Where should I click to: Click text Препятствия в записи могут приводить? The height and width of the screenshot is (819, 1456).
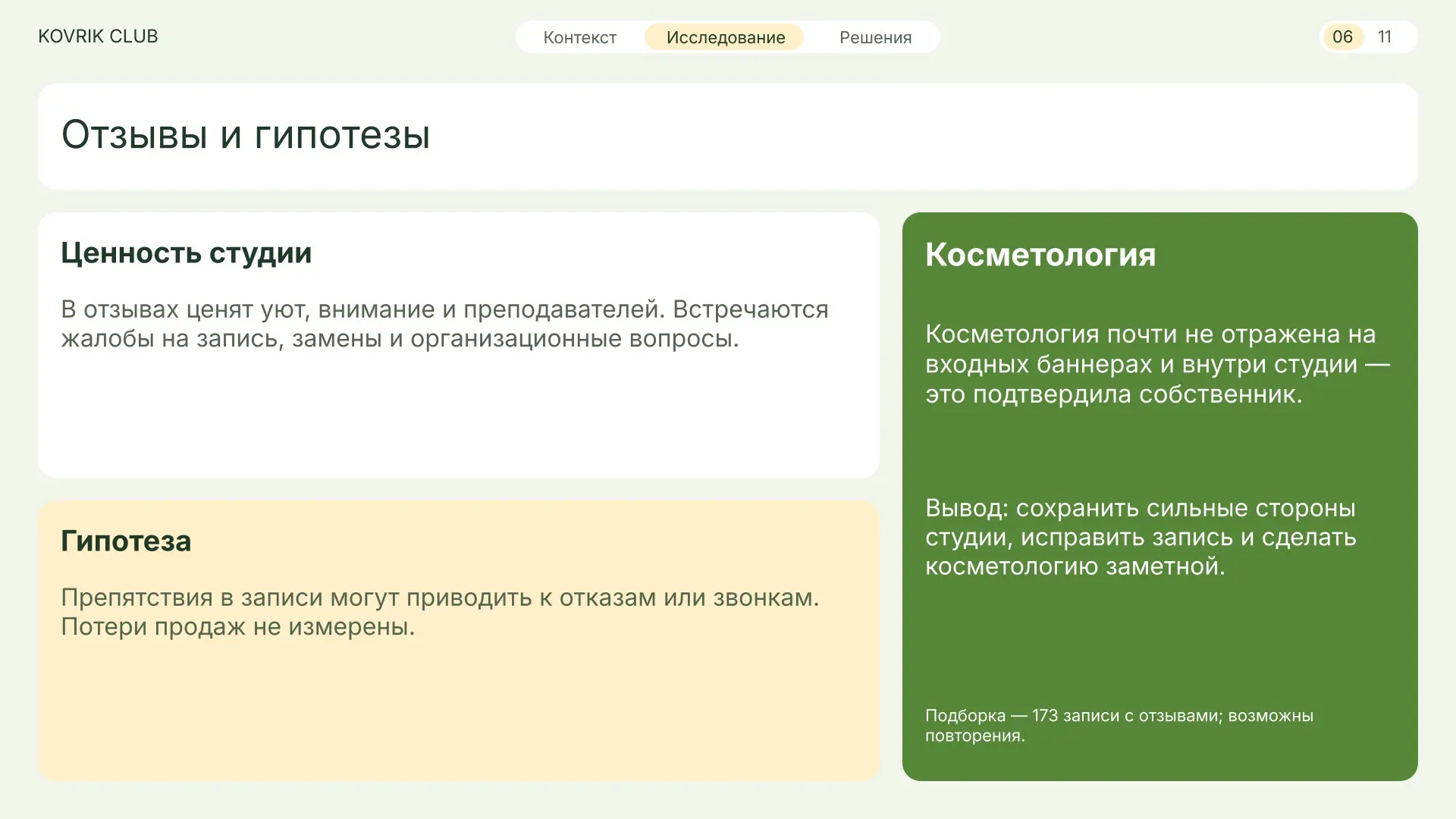point(440,612)
